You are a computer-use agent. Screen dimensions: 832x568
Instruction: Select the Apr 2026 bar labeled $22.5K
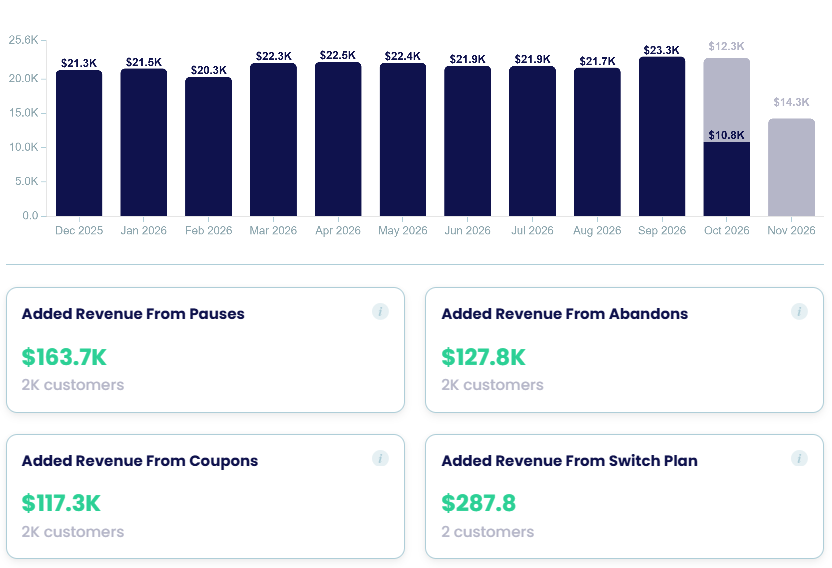coord(338,139)
